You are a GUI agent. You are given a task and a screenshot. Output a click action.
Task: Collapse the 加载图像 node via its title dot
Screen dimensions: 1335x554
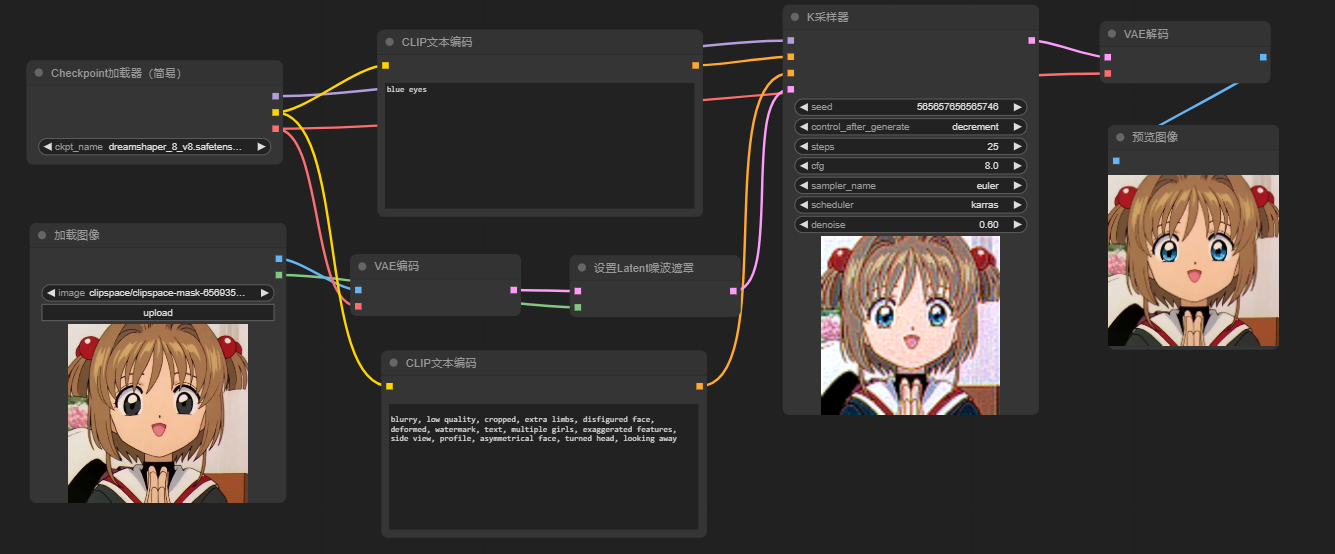pyautogui.click(x=42, y=235)
